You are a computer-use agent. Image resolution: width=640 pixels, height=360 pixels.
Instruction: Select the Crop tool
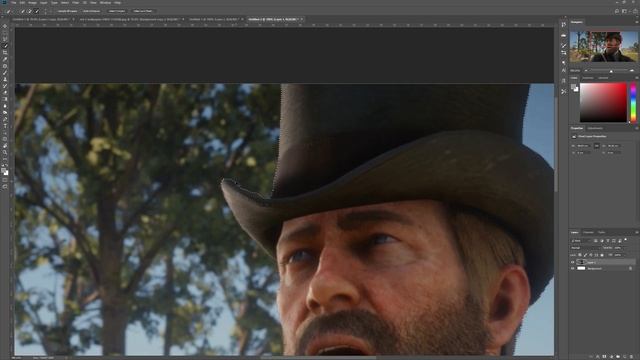pyautogui.click(x=5, y=52)
